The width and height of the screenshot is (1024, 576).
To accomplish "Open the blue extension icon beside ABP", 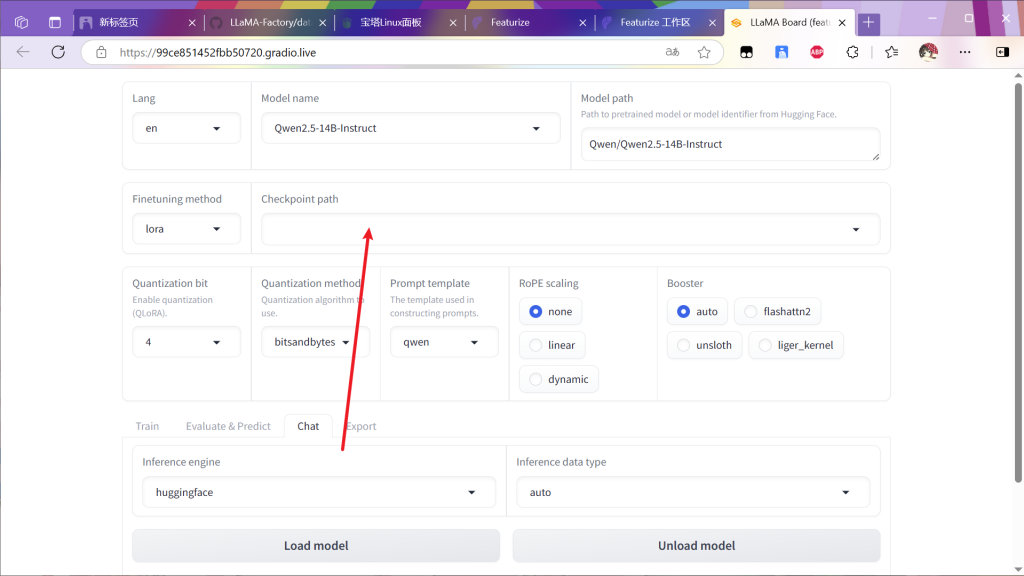I will pos(781,52).
